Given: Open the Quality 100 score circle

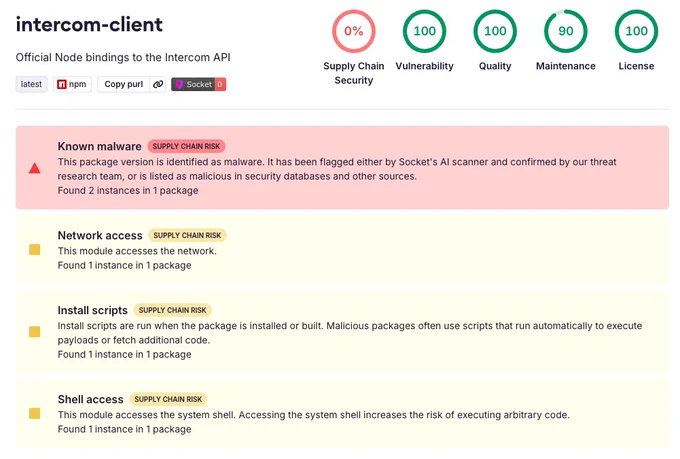Looking at the screenshot, I should (x=495, y=31).
